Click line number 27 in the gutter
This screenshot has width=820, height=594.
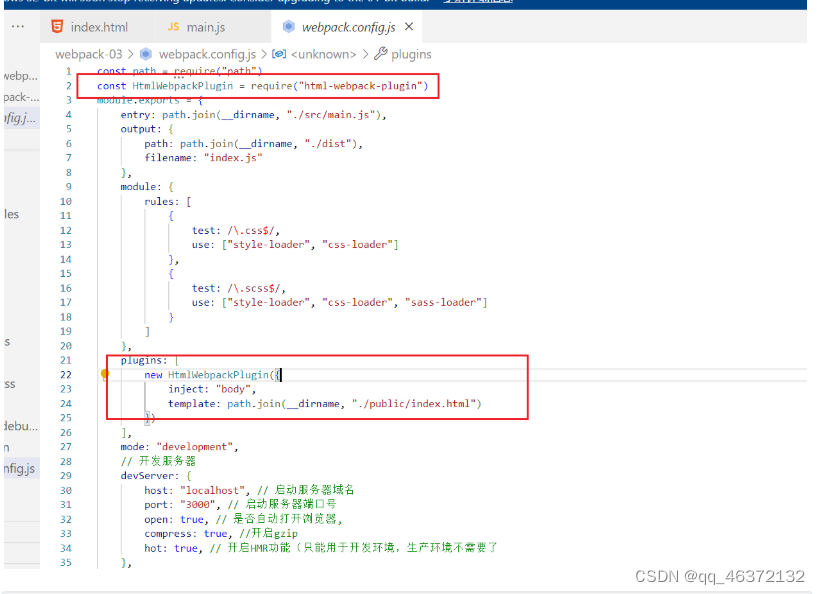65,447
